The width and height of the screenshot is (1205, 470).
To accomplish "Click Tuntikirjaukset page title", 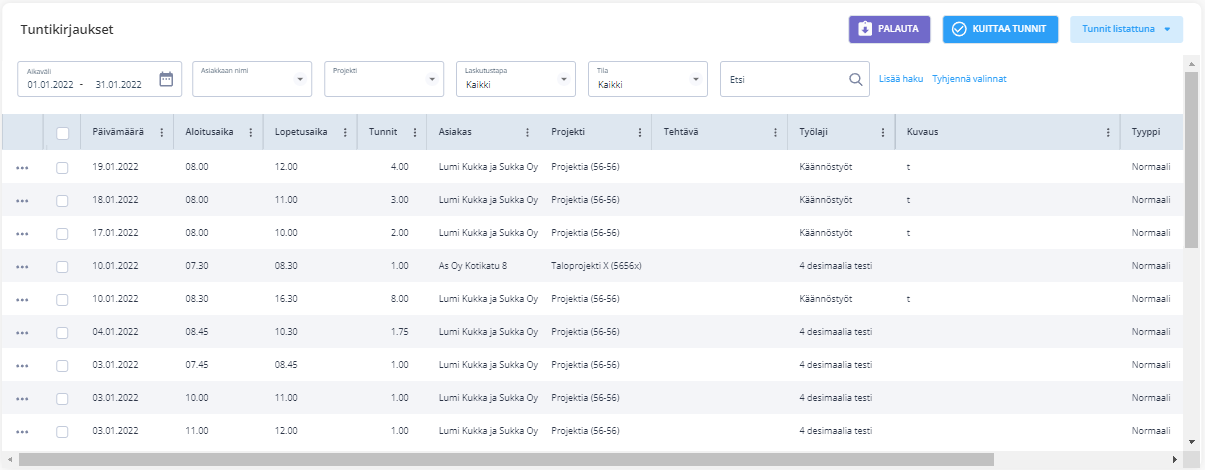I will [x=67, y=29].
